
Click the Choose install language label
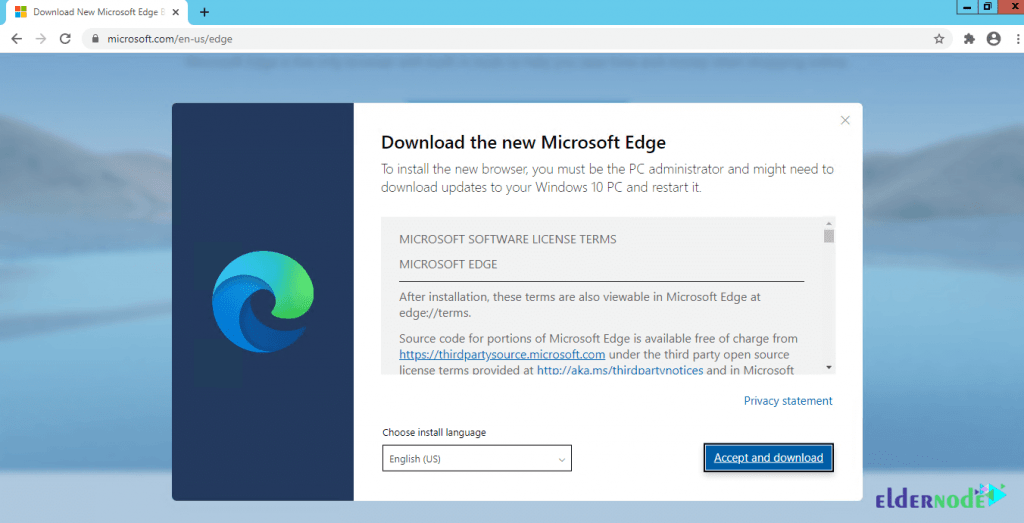pyautogui.click(x=434, y=432)
